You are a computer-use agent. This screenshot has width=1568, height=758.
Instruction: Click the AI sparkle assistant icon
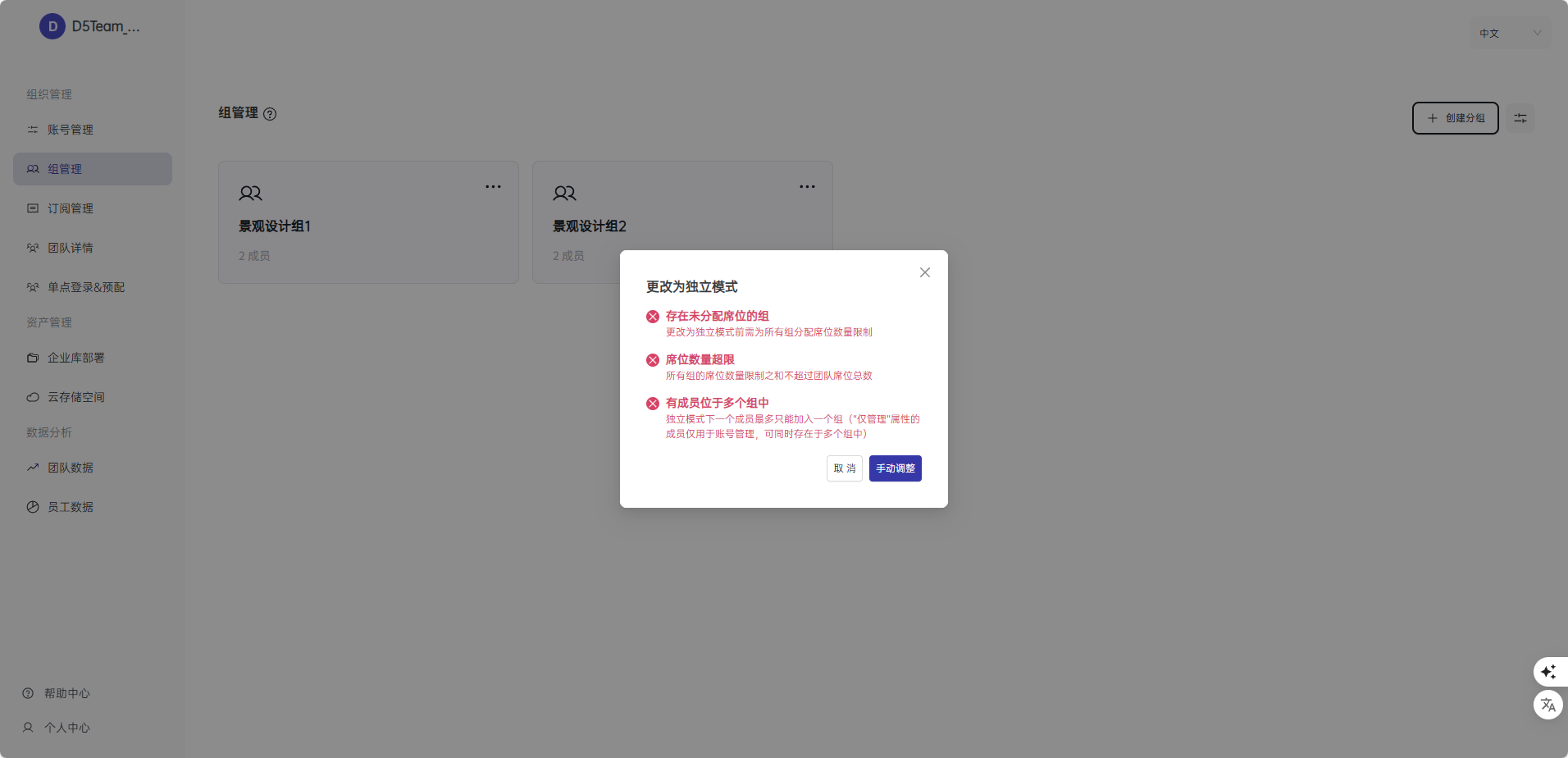pos(1548,672)
